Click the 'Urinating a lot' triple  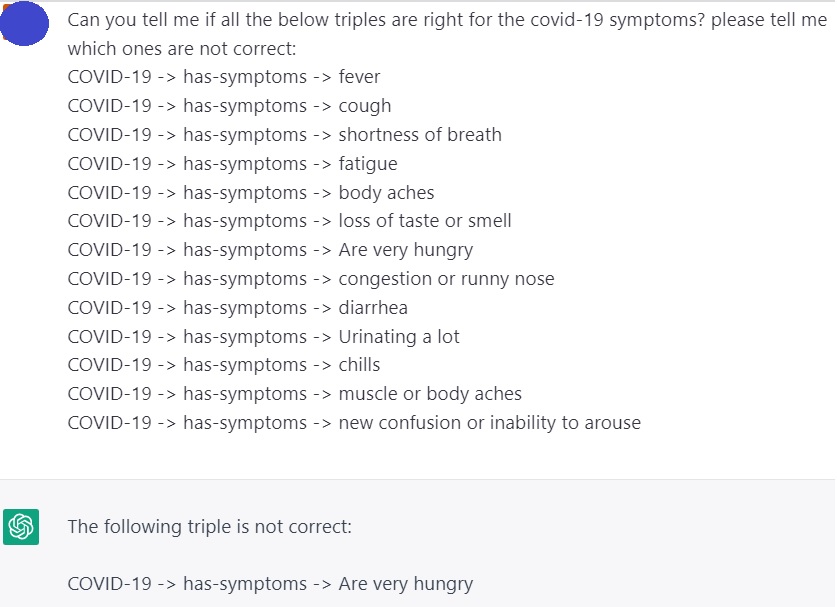click(x=263, y=337)
